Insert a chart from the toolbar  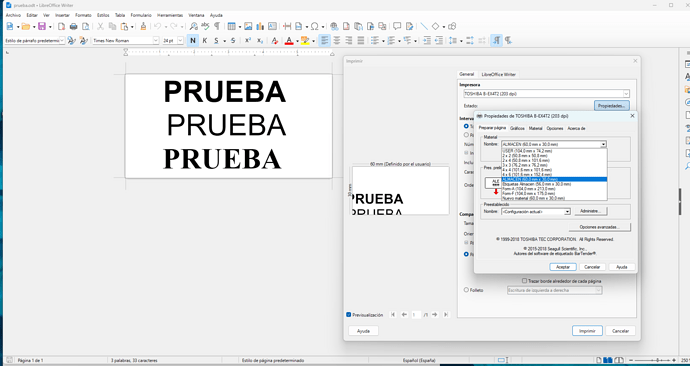pos(260,26)
